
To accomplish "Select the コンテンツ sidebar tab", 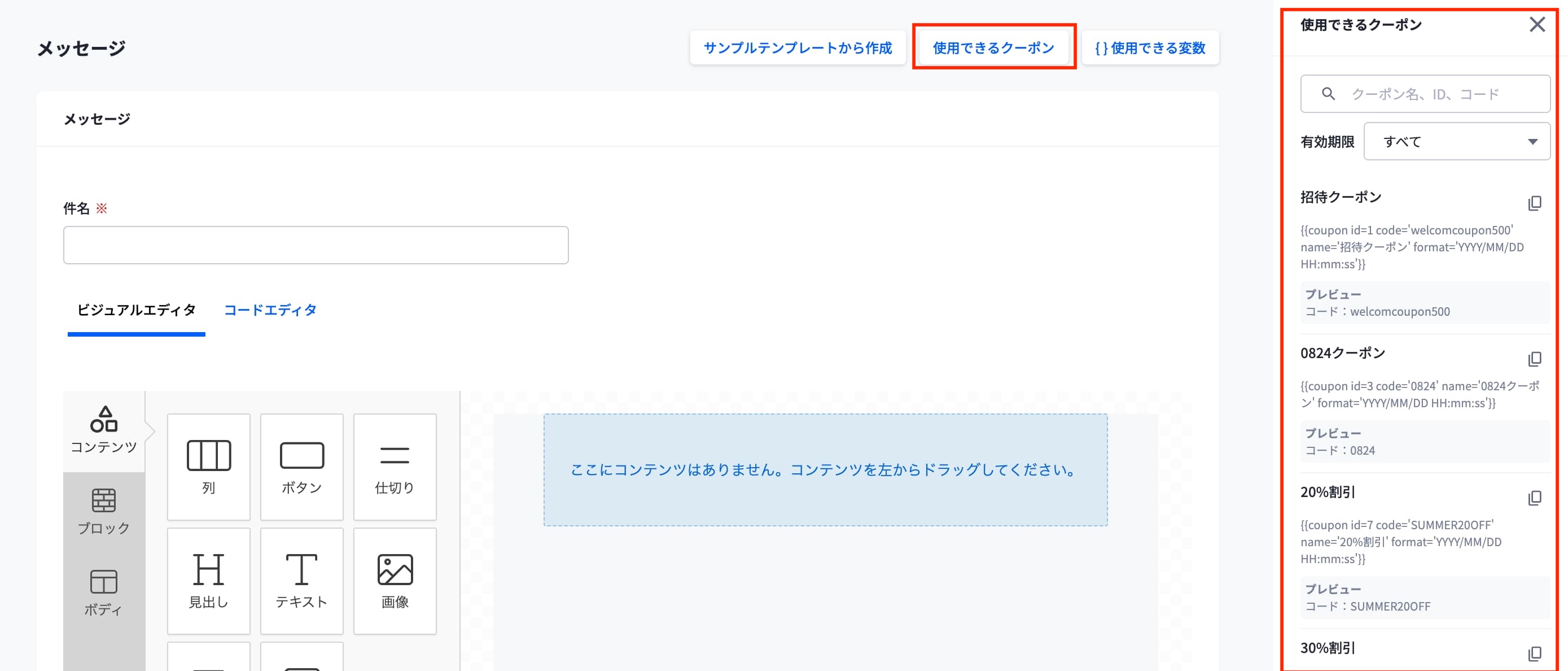I will coord(104,430).
